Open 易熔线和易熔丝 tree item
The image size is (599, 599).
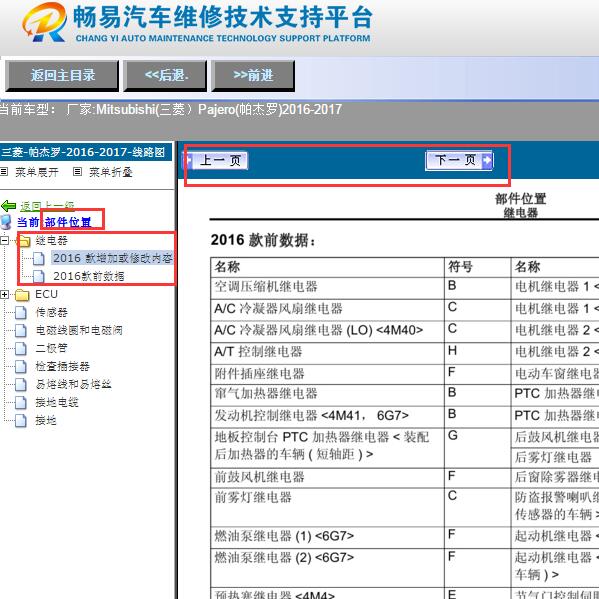[73, 384]
